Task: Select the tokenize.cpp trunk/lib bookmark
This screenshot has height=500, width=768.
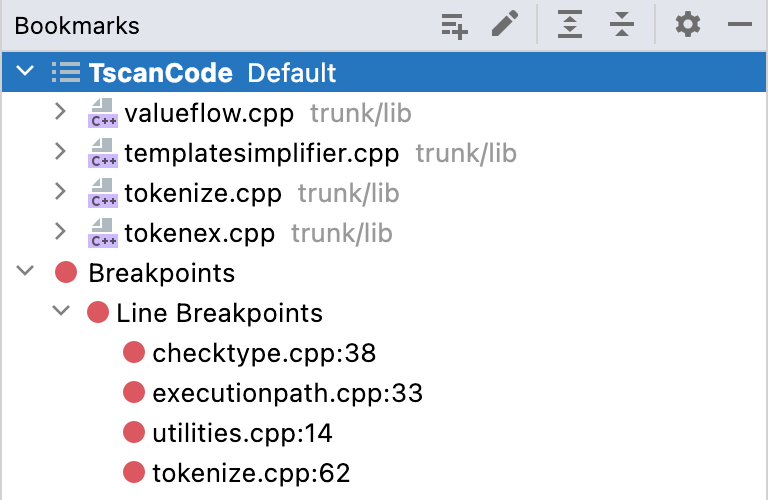Action: click(x=203, y=193)
